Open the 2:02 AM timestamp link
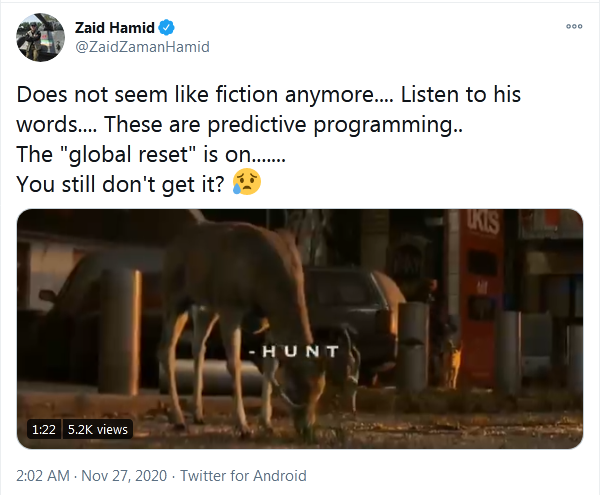This screenshot has width=602, height=495. pos(43,476)
